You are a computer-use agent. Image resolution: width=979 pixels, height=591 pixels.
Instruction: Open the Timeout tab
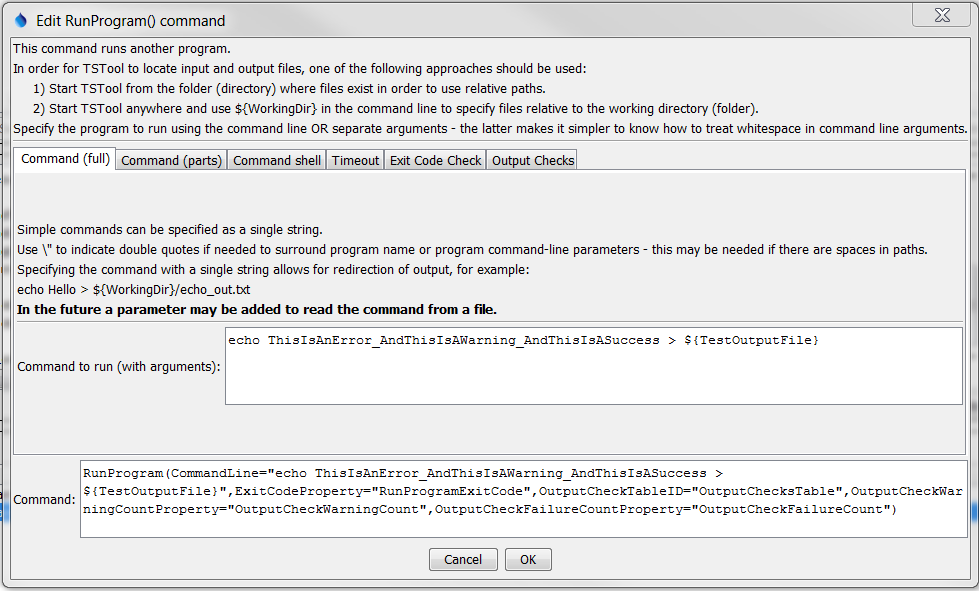point(354,158)
